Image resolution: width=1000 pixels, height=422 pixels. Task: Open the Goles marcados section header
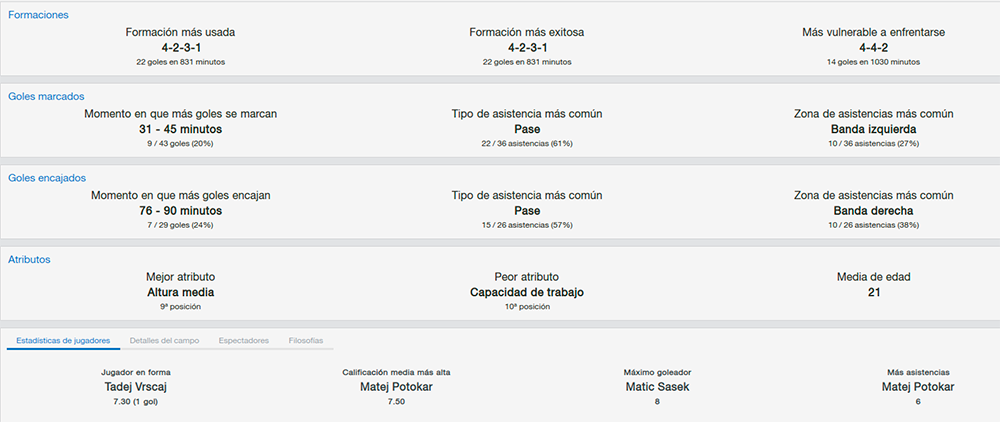[x=46, y=96]
